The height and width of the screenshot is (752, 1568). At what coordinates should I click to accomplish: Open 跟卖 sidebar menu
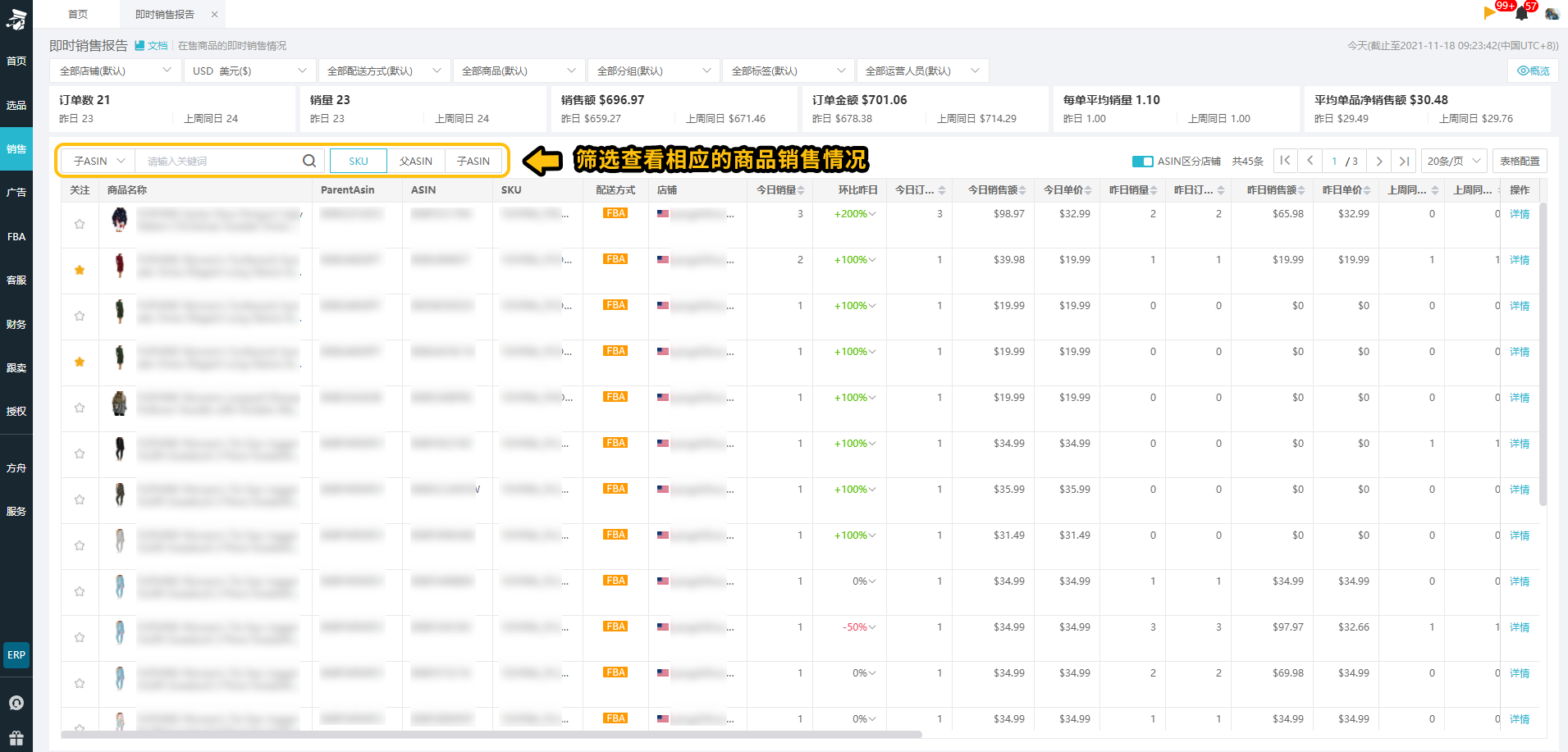[x=16, y=367]
